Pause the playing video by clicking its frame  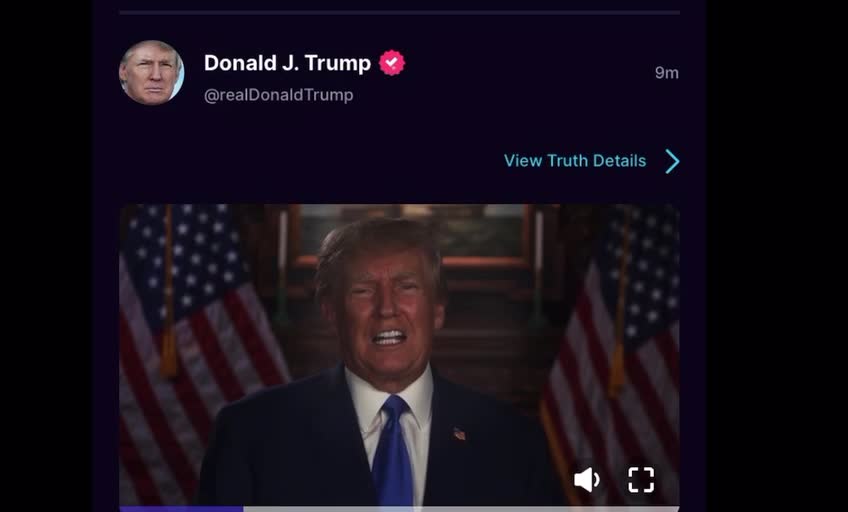tap(399, 324)
